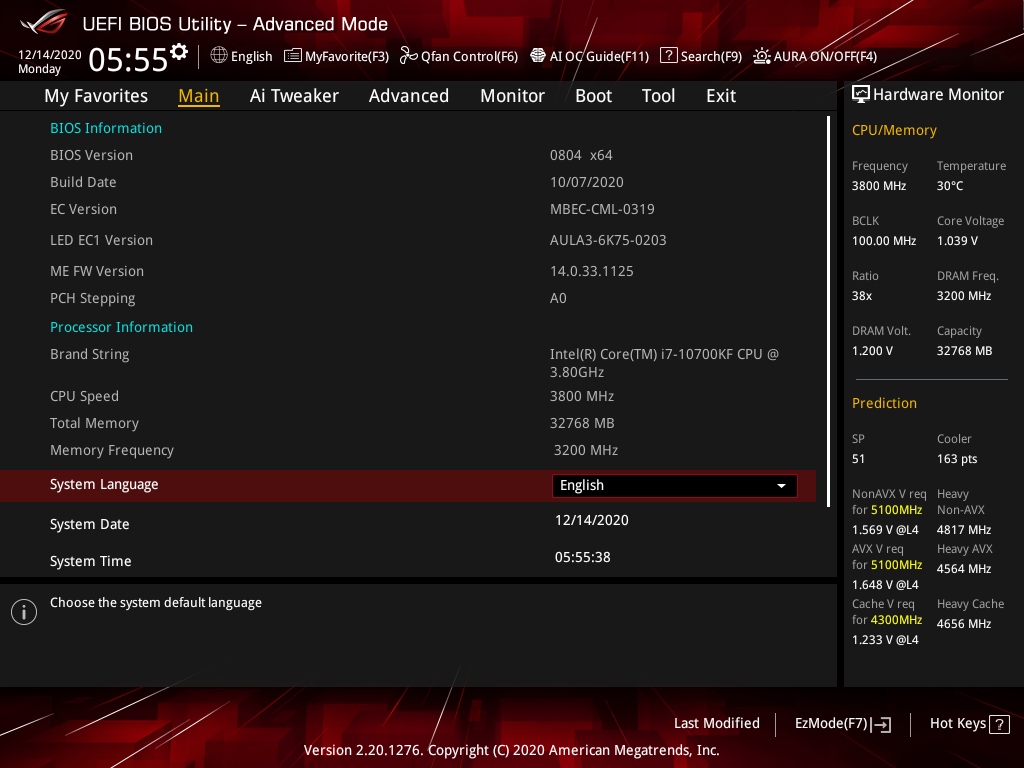Go to the Boot tab

point(593,96)
